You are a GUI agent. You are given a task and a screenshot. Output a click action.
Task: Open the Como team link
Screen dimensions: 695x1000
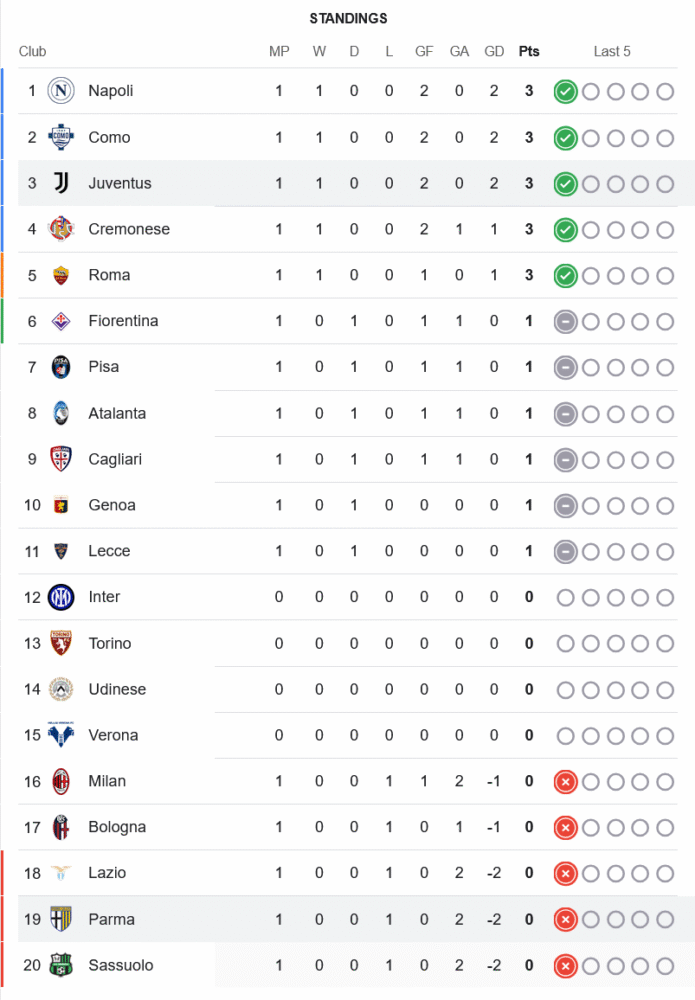pos(109,137)
